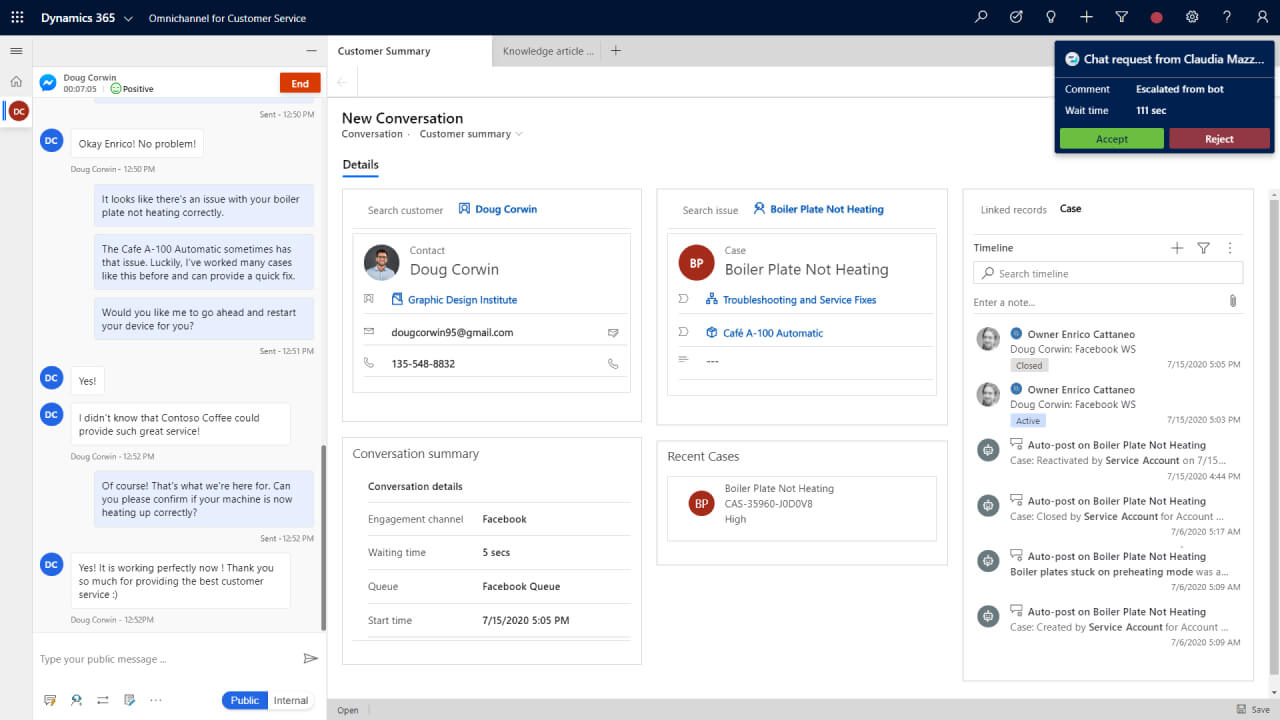Viewport: 1280px width, 720px height.
Task: Open the search icon in the top bar
Action: (x=980, y=17)
